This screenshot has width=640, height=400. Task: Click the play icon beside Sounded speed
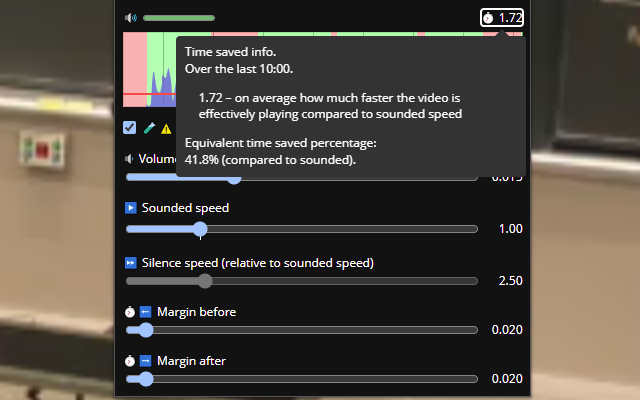(x=130, y=208)
